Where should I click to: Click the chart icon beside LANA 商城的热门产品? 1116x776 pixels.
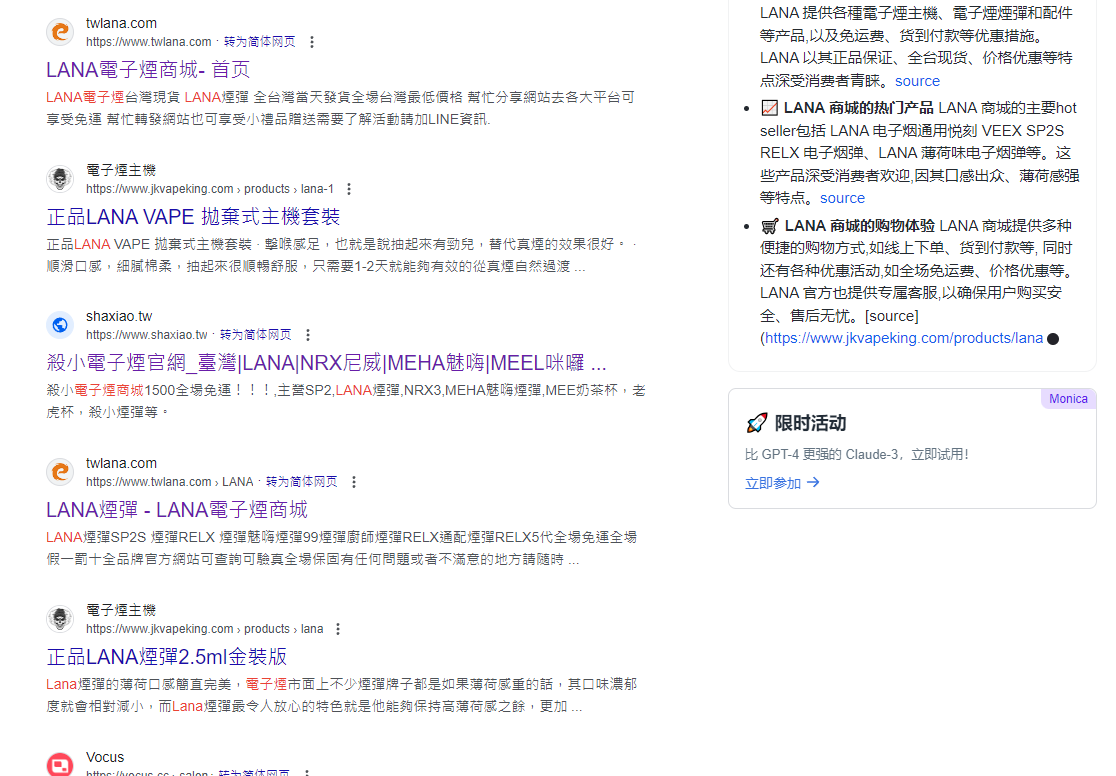click(769, 108)
